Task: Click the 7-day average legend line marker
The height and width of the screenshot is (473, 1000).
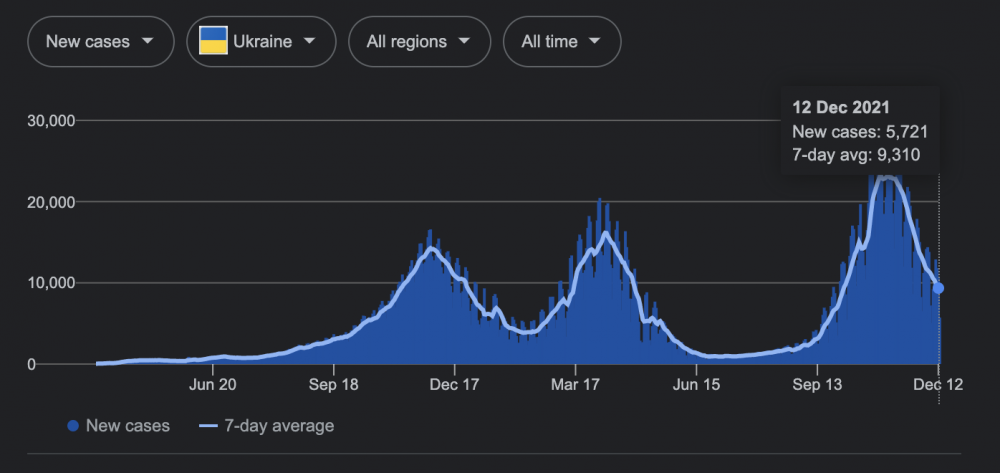Action: pyautogui.click(x=207, y=426)
